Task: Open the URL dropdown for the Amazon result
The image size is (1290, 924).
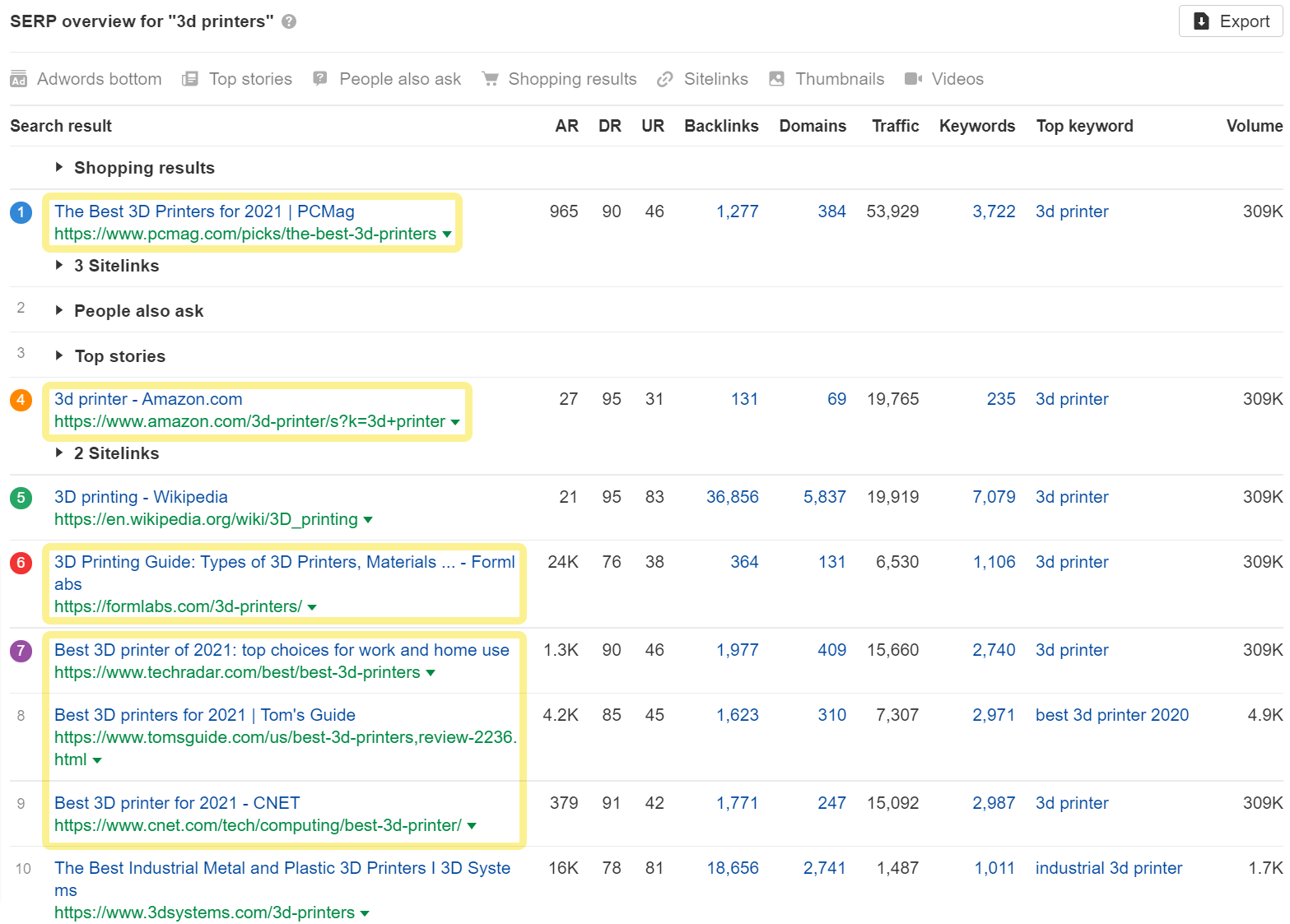Action: pyautogui.click(x=455, y=421)
